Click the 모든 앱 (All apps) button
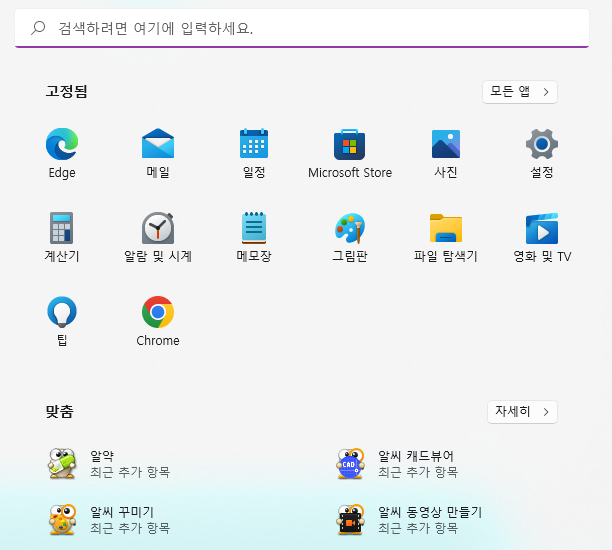This screenshot has height=550, width=612. (519, 92)
